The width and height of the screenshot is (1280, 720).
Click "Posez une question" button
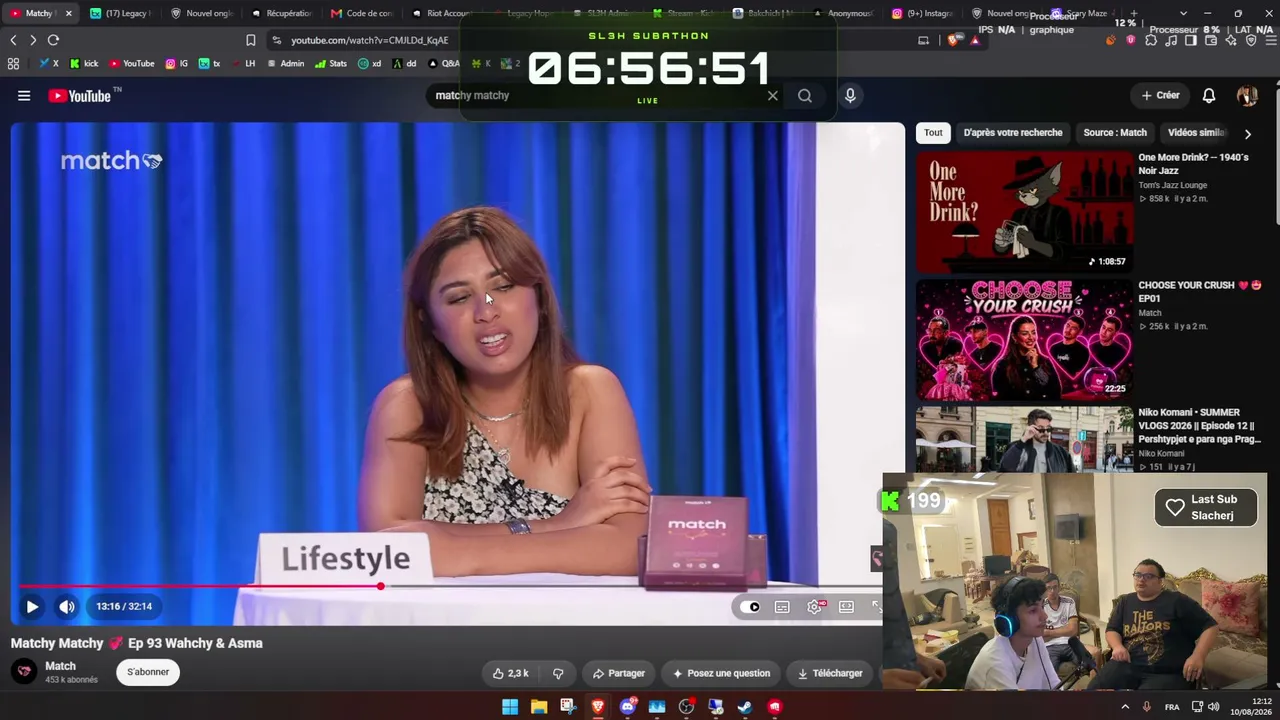pyautogui.click(x=720, y=673)
